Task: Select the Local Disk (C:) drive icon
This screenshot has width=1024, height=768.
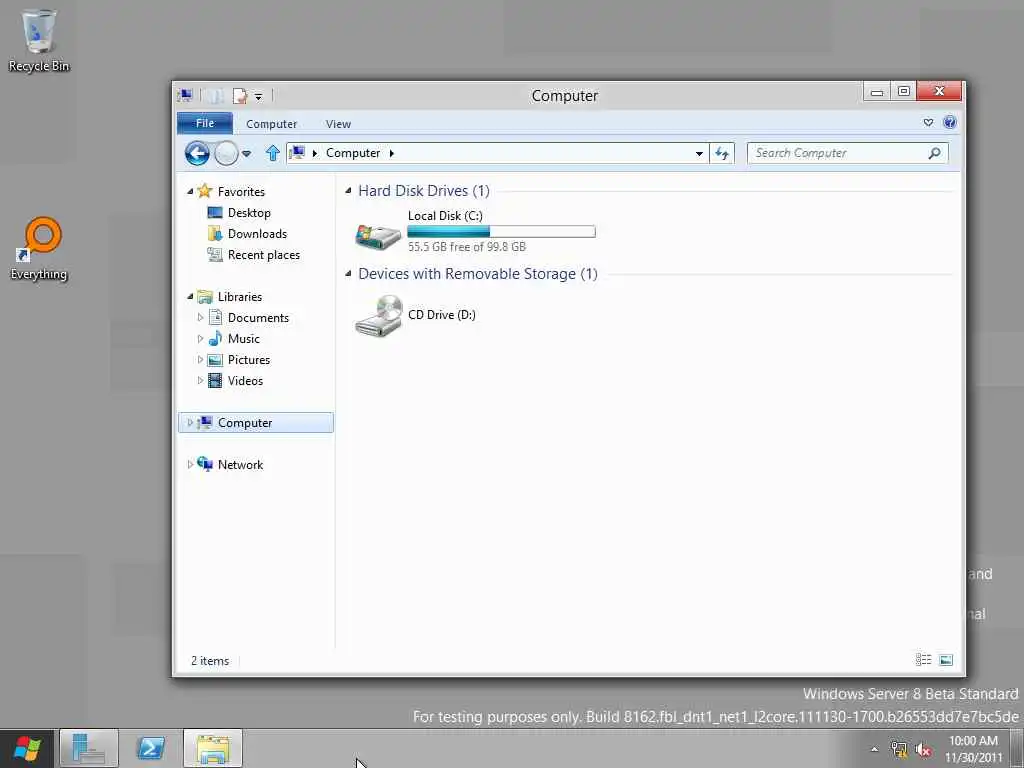Action: point(377,236)
